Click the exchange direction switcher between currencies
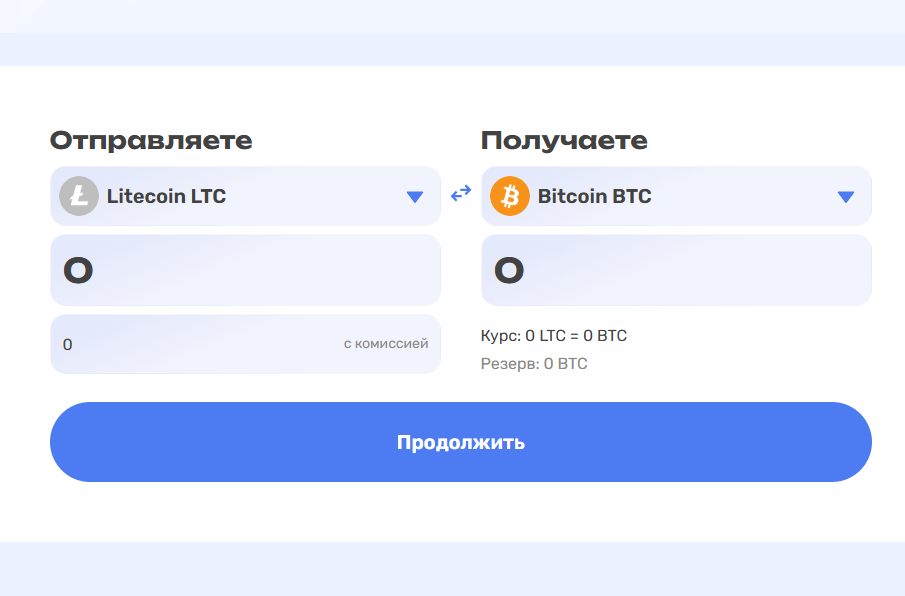Viewport: 905px width, 596px height. [460, 194]
